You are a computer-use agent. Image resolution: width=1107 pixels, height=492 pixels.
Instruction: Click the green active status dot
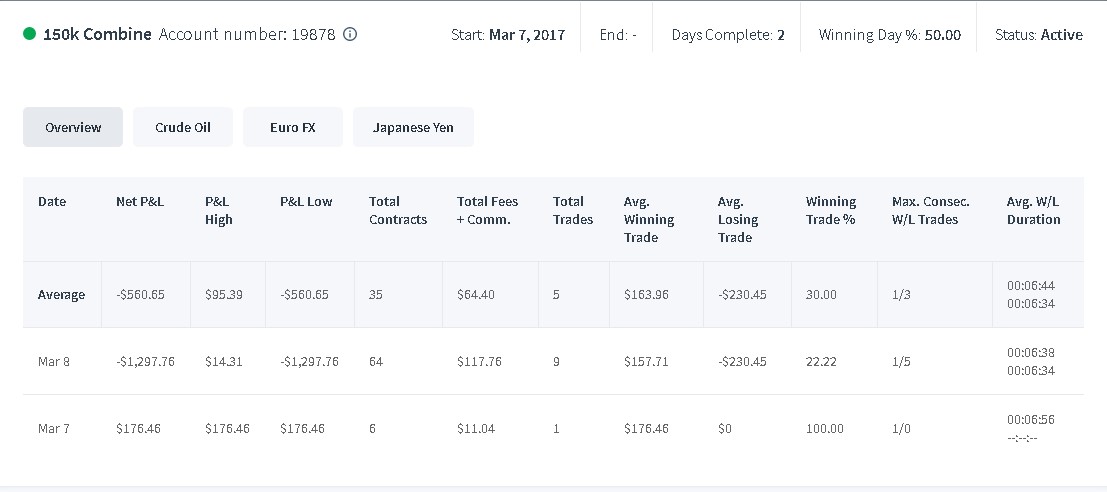pos(30,33)
